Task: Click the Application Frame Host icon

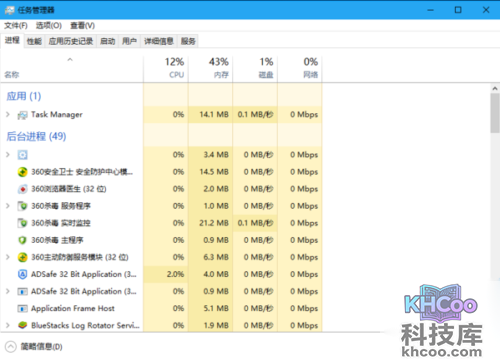Action: tap(22, 309)
